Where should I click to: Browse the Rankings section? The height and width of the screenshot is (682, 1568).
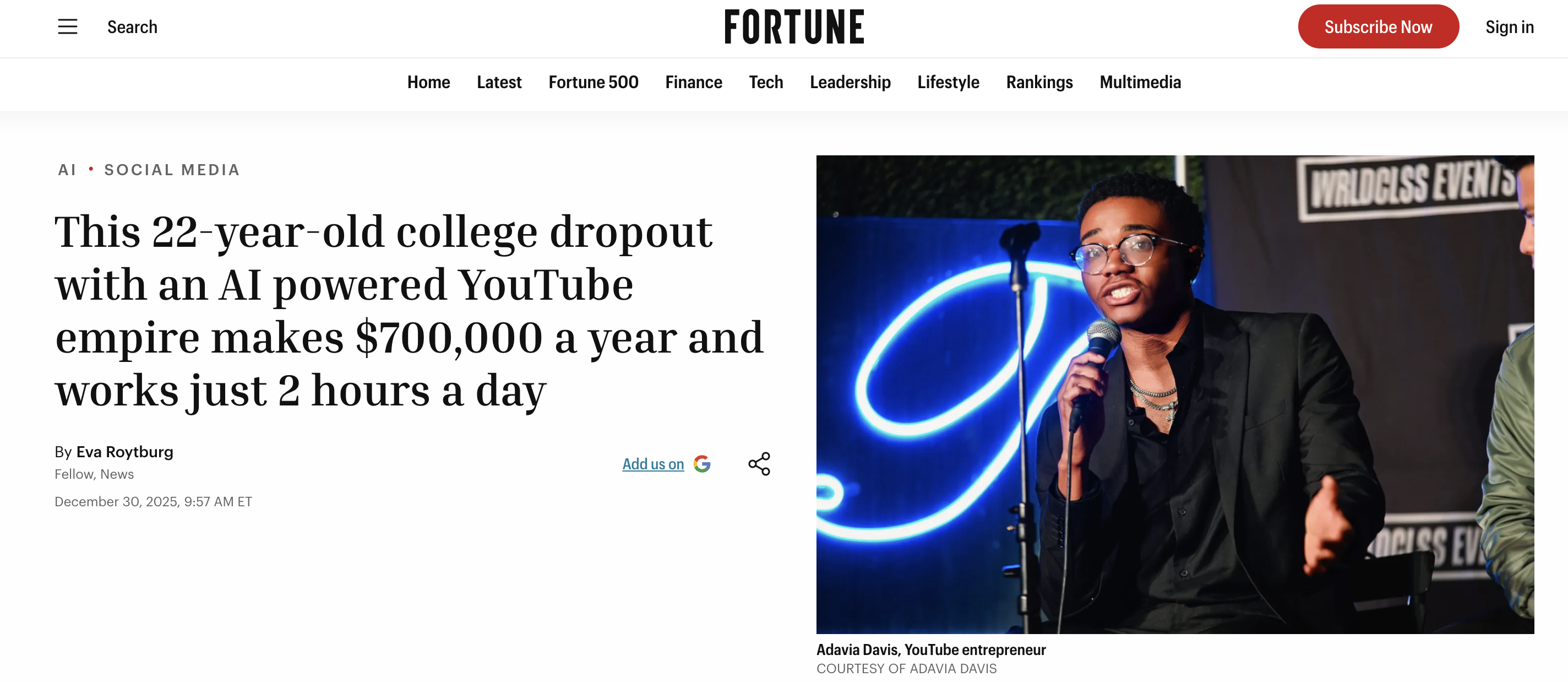pos(1039,82)
